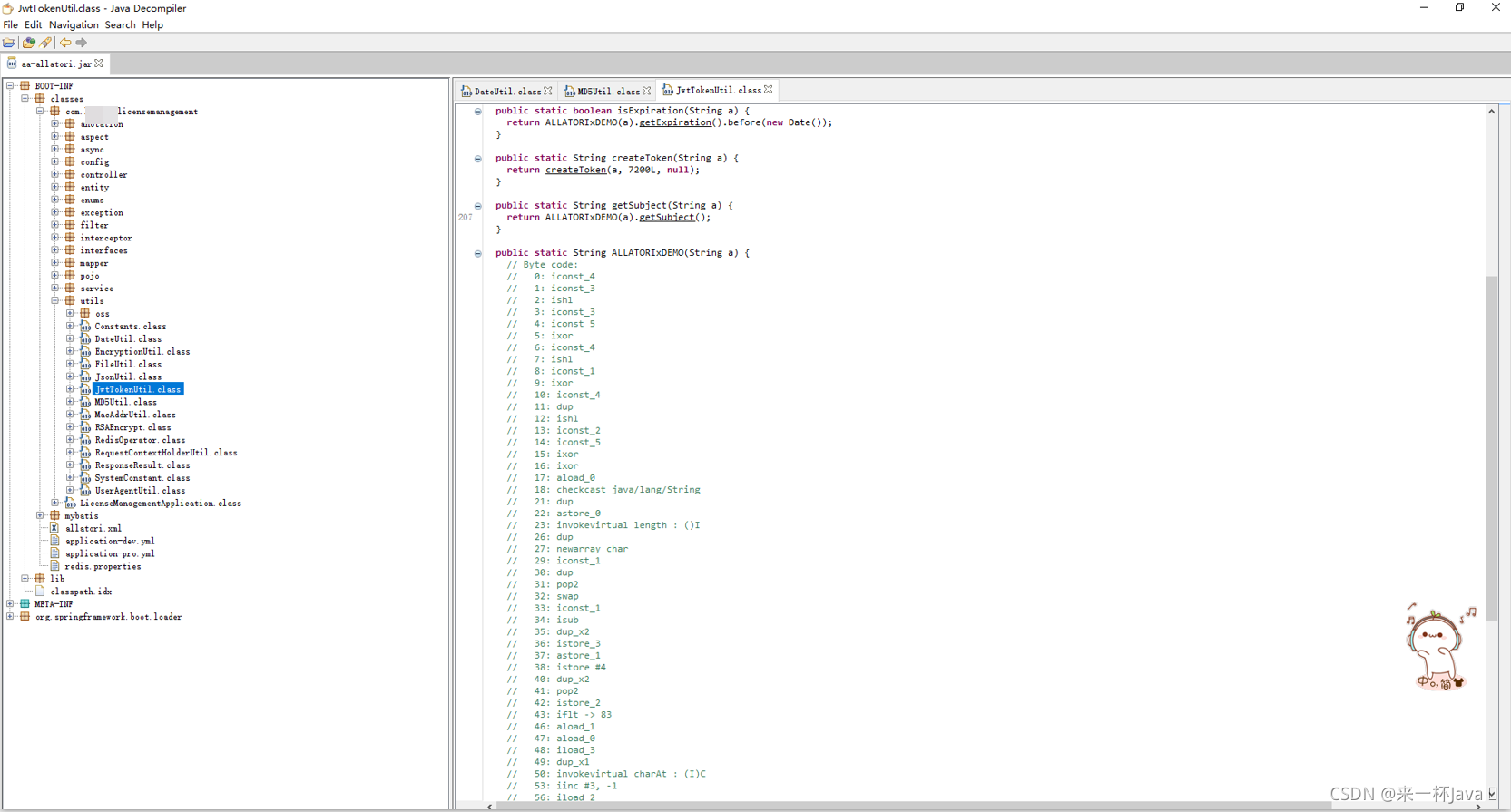Click the Open Type toolbar icon
This screenshot has width=1511, height=812.
[x=29, y=43]
